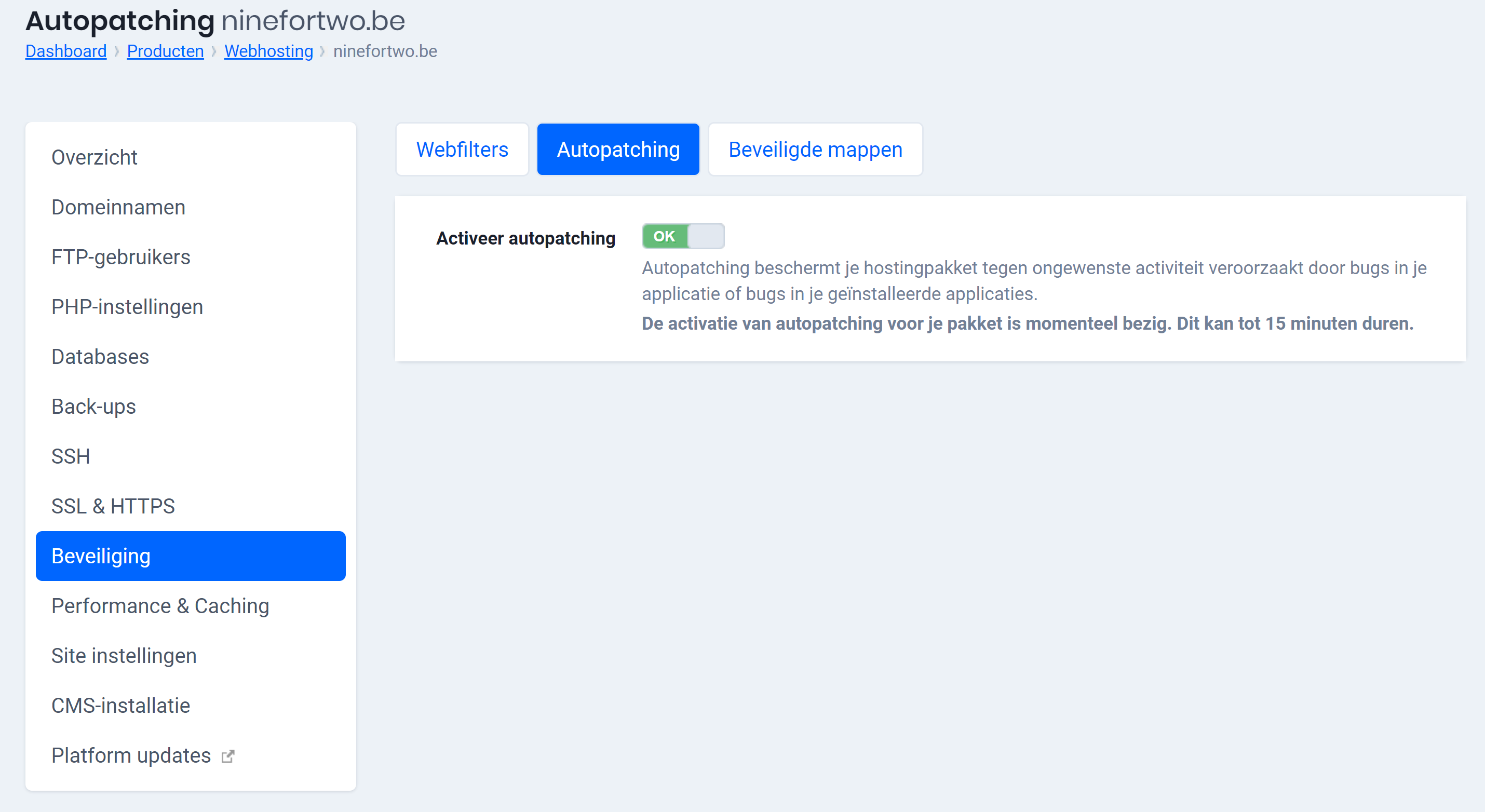Open Performance & Caching settings
Viewport: 1485px width, 812px height.
click(x=160, y=606)
